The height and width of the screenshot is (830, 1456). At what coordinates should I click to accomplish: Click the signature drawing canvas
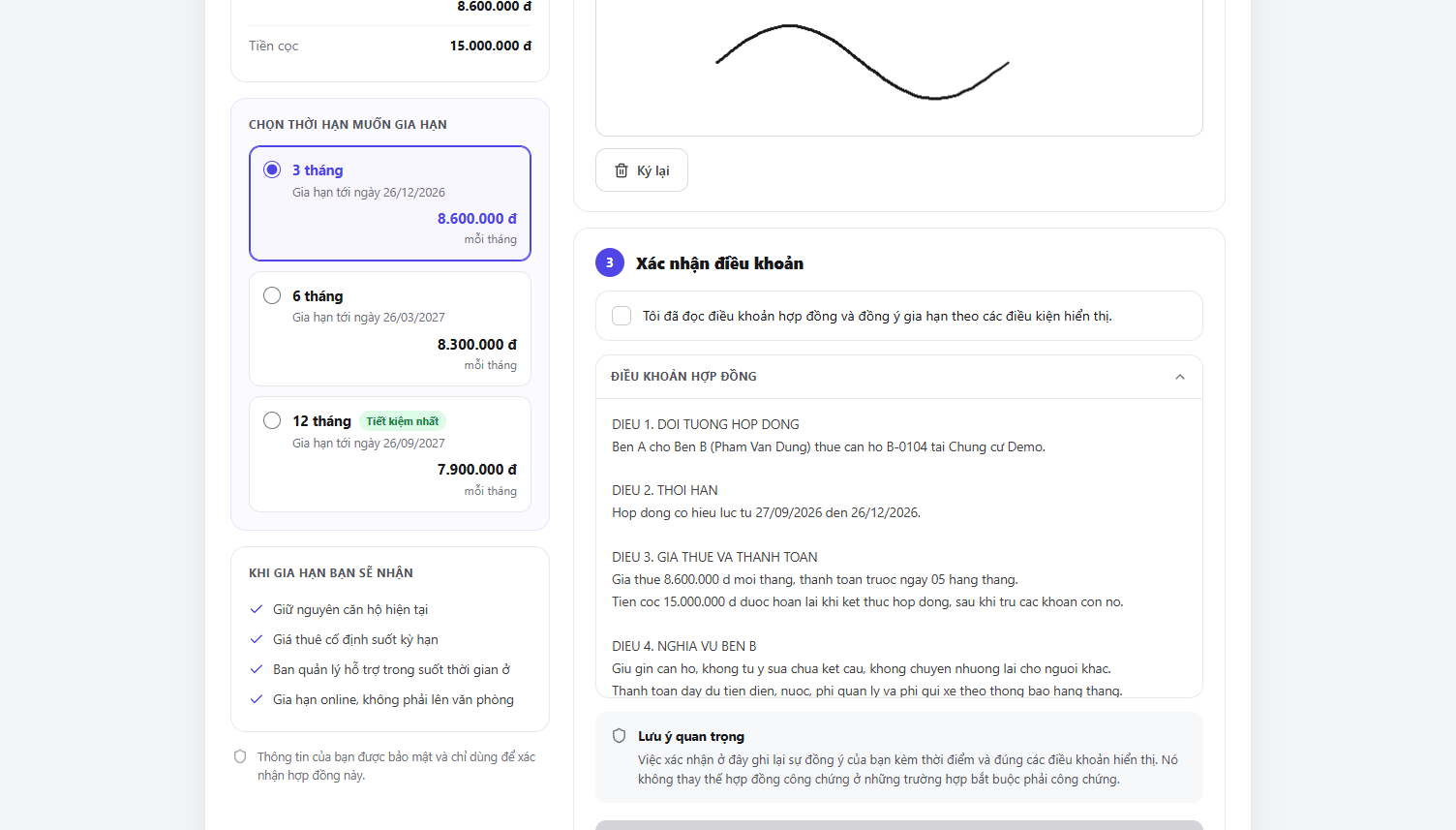point(898,66)
